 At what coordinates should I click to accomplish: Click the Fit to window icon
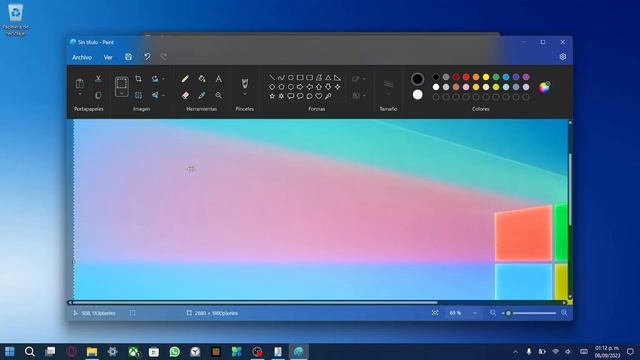[x=435, y=313]
